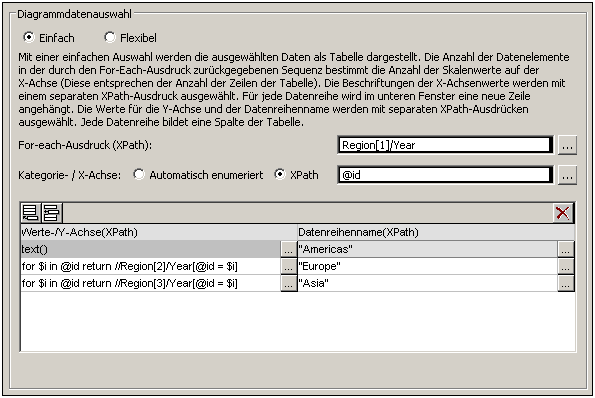The image size is (595, 398).
Task: Open XPath editor for "Europe" name
Action: pyautogui.click(x=565, y=266)
